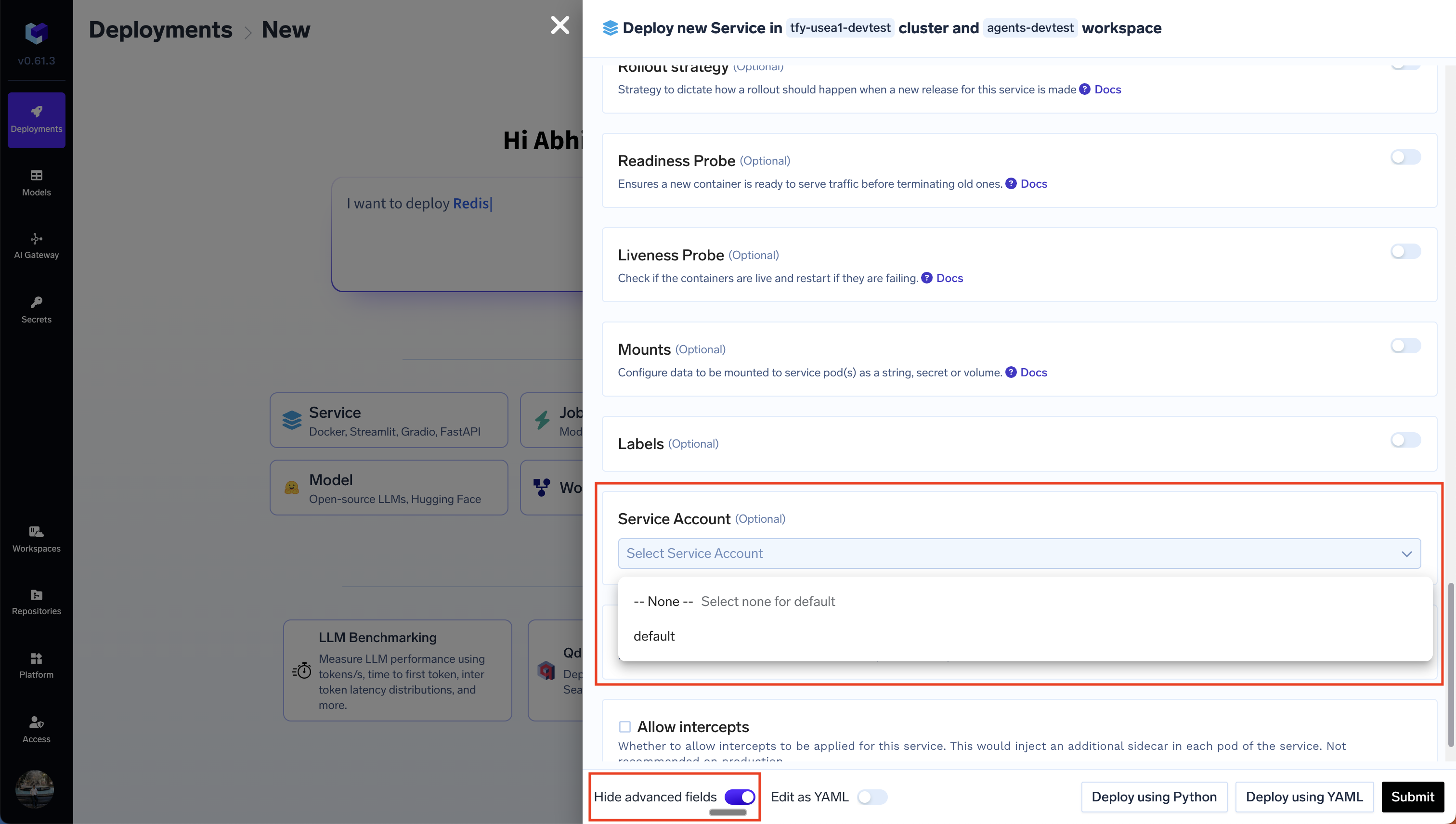
Task: Open Workspaces in the sidebar
Action: (x=36, y=540)
